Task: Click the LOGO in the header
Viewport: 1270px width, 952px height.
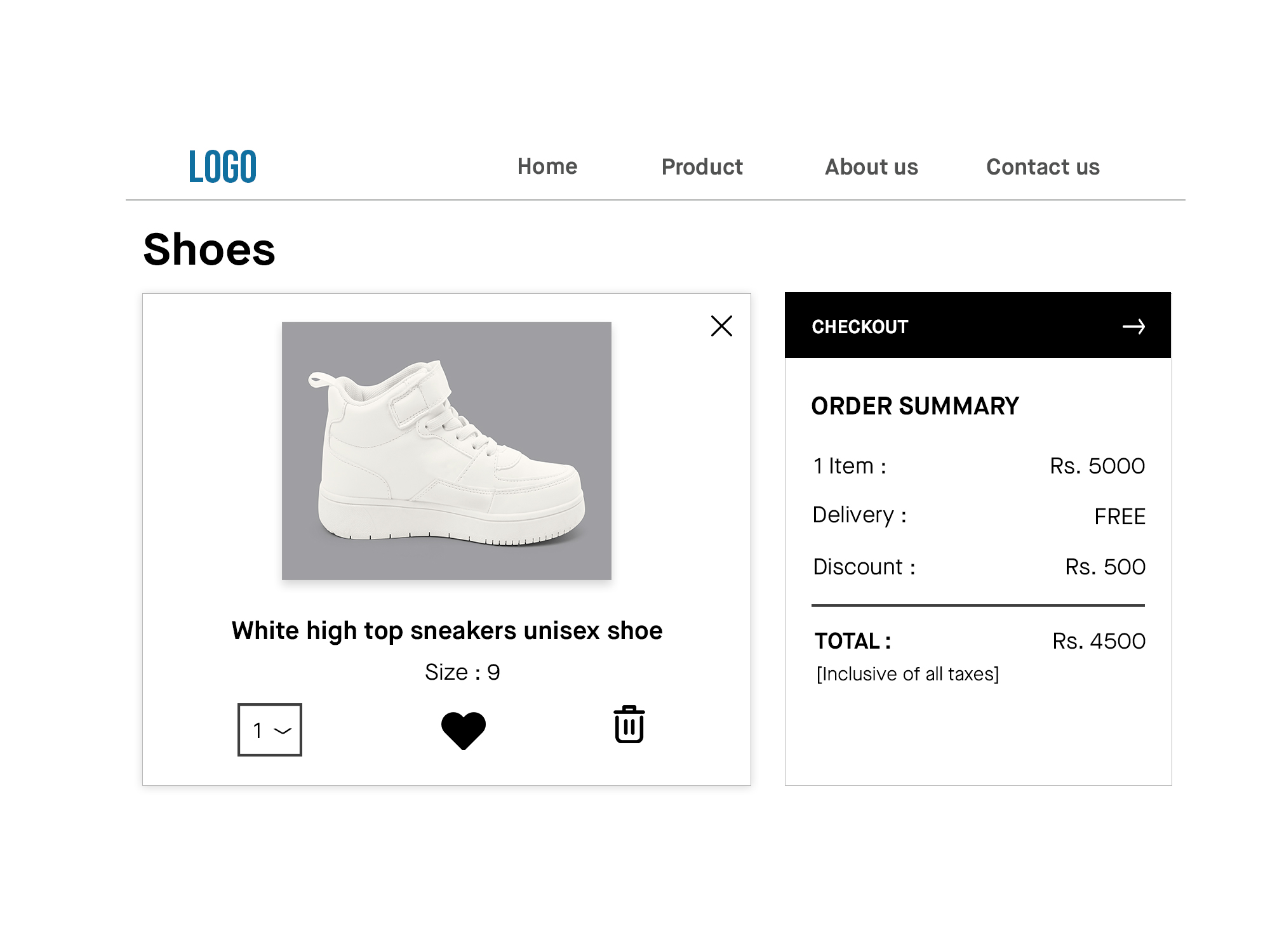Action: coord(222,167)
